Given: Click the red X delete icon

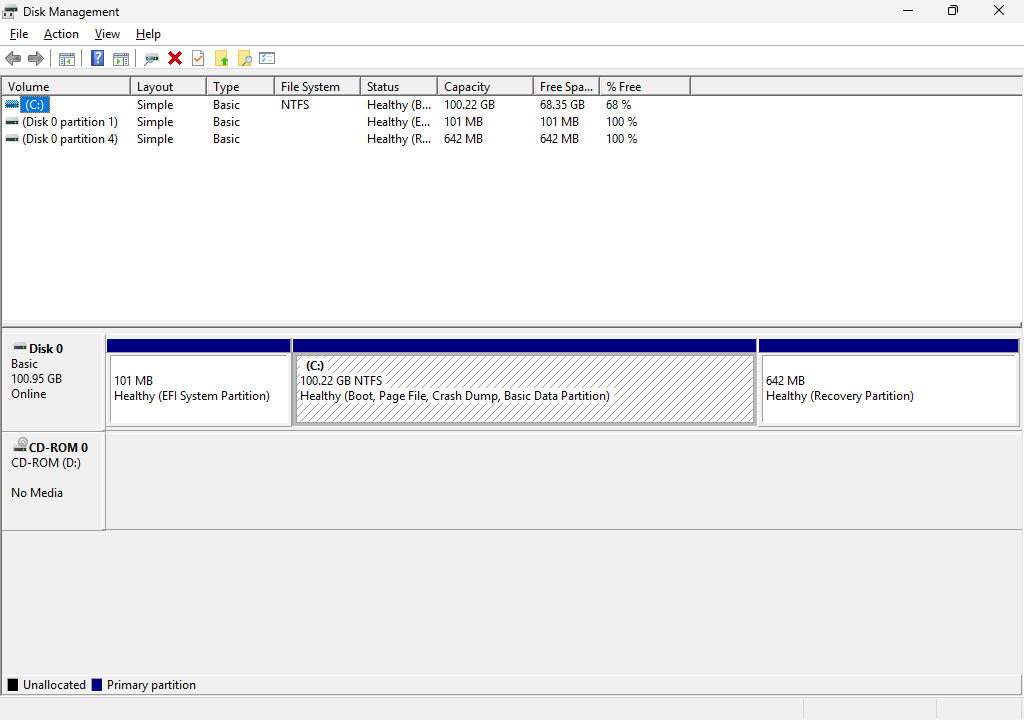Looking at the screenshot, I should click(174, 59).
